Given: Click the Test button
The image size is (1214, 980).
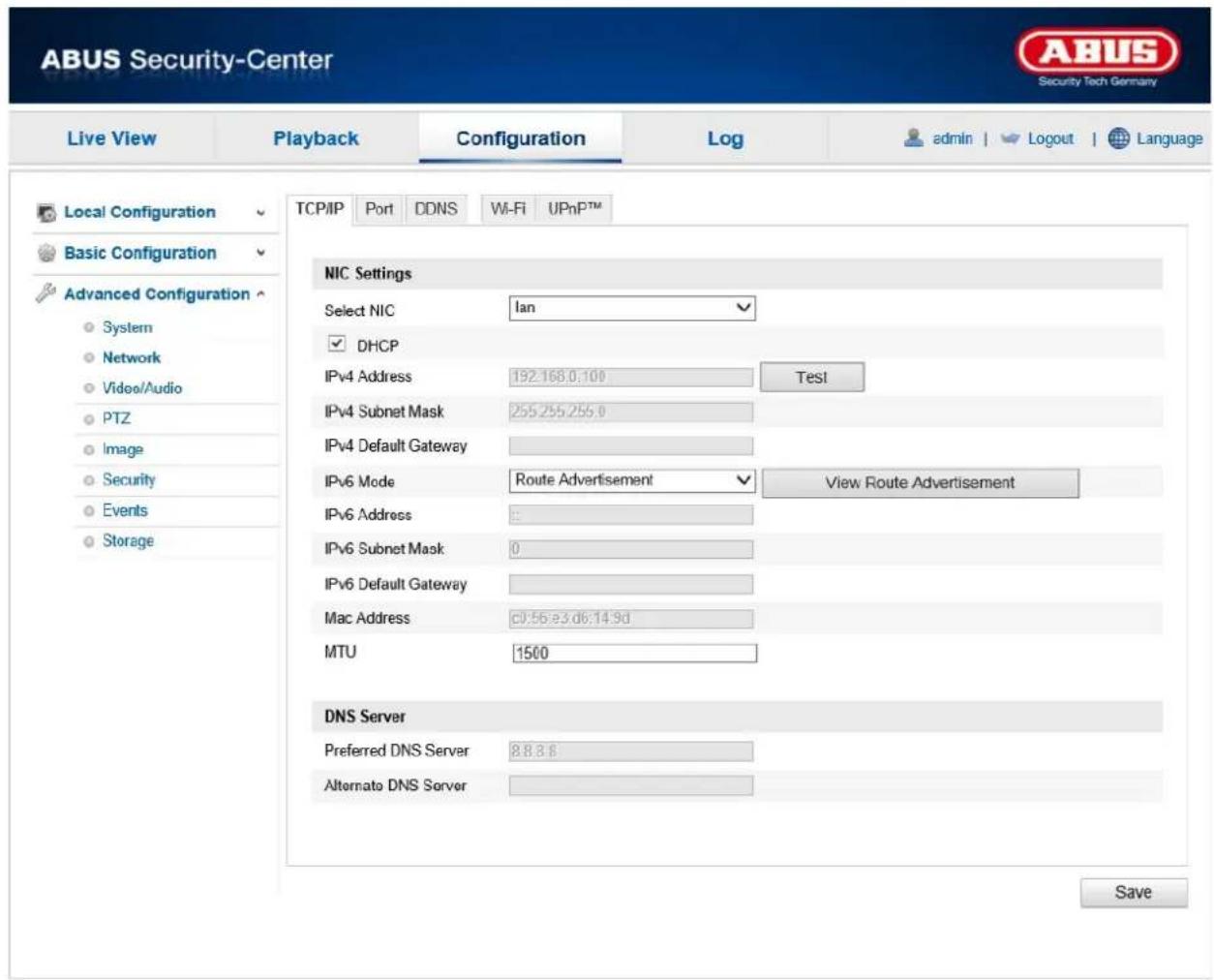Looking at the screenshot, I should (811, 377).
